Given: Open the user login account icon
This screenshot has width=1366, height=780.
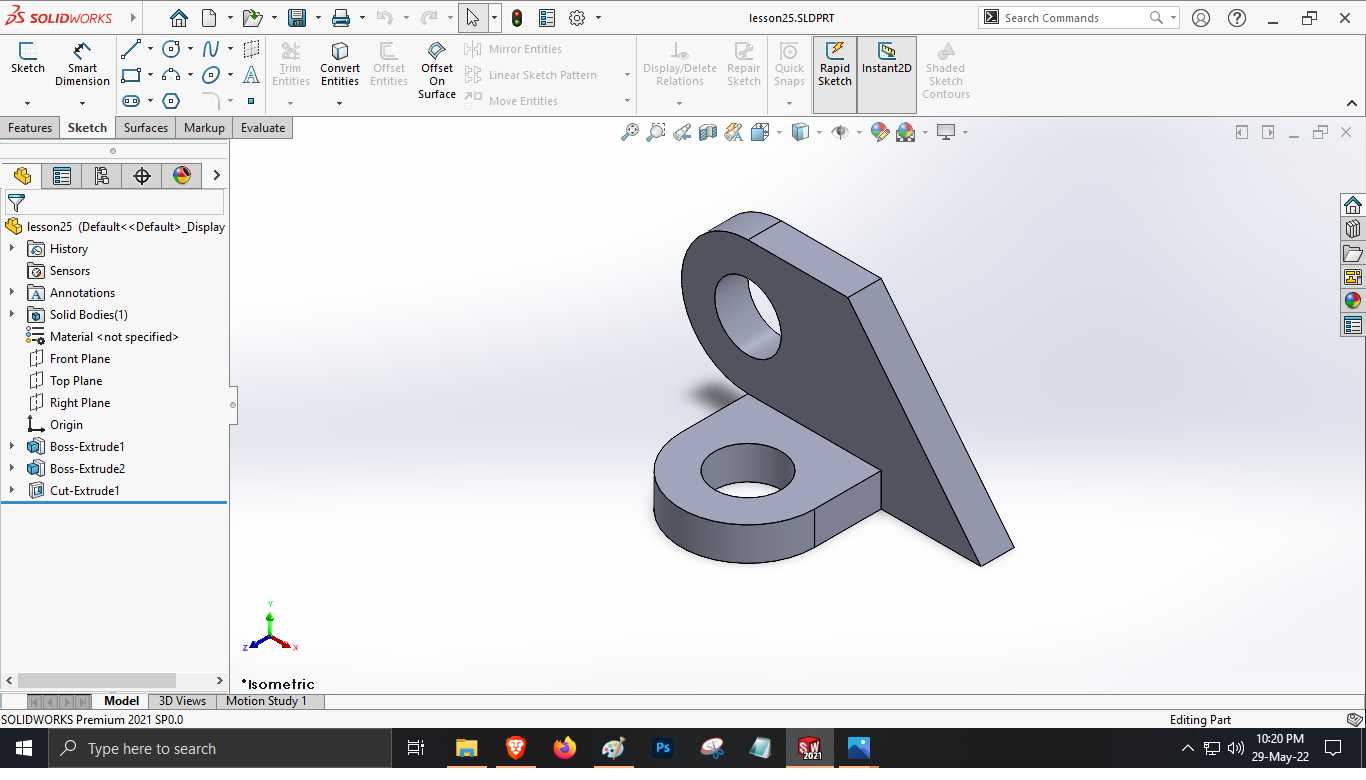Looking at the screenshot, I should [x=1201, y=18].
